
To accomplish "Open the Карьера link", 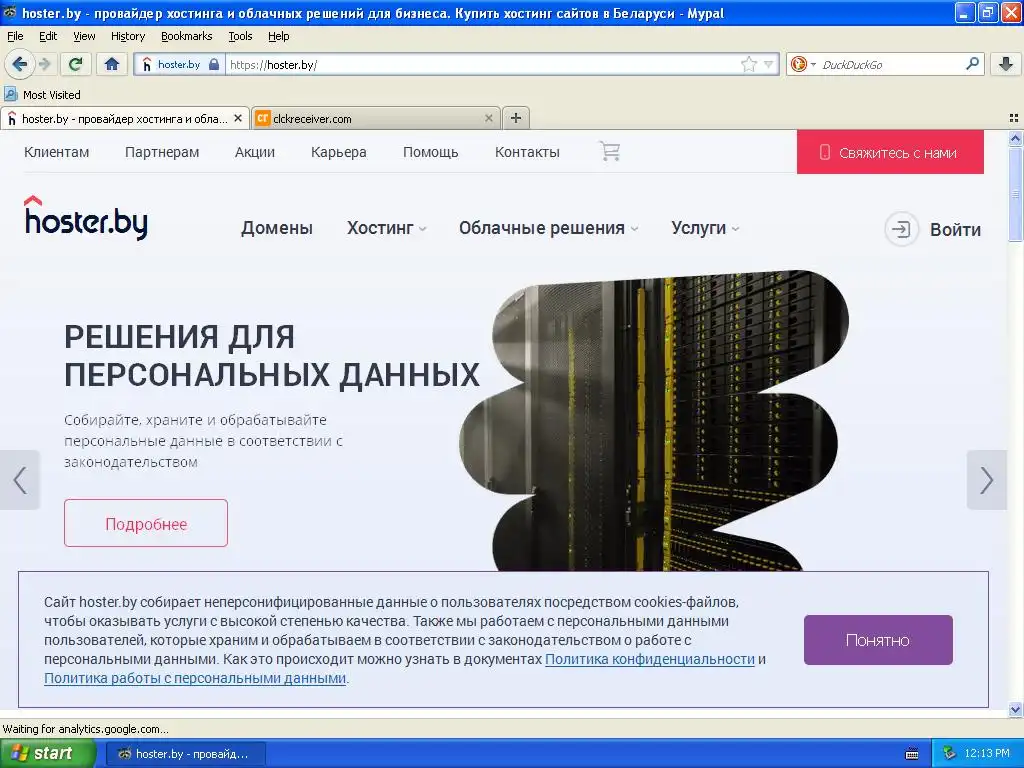I will (x=338, y=152).
